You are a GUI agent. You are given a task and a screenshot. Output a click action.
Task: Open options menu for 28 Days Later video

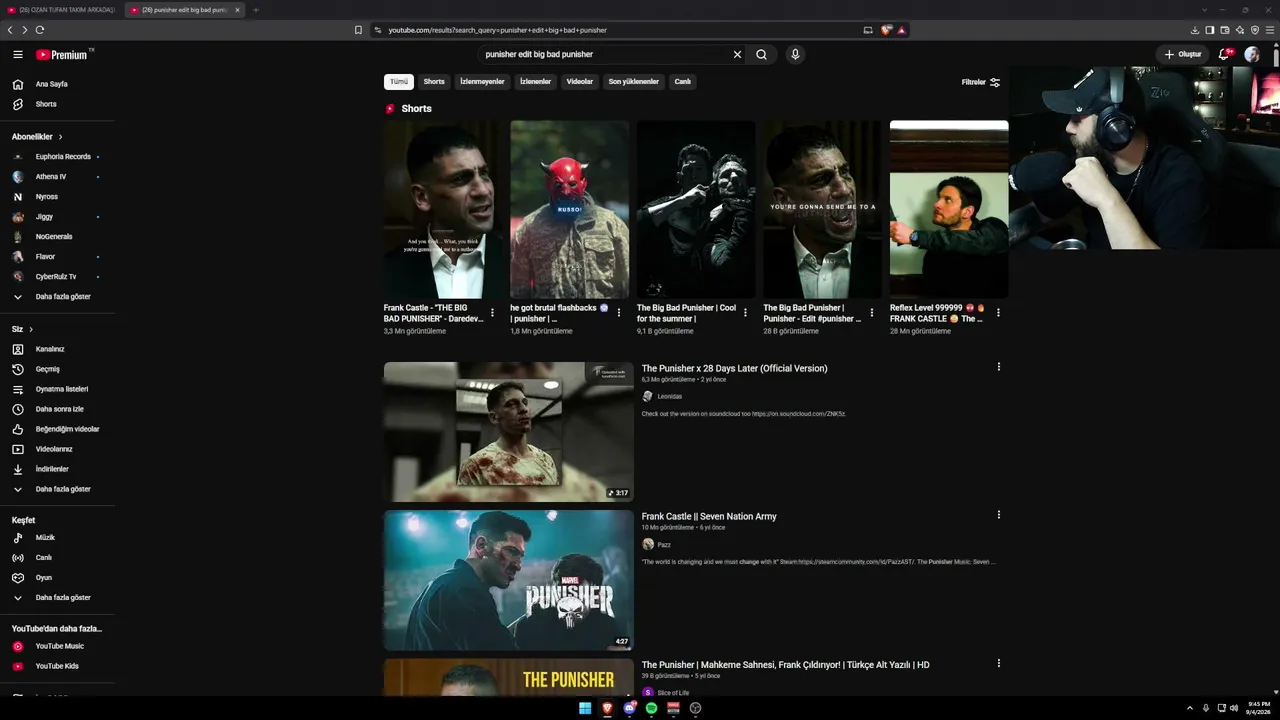click(x=998, y=367)
